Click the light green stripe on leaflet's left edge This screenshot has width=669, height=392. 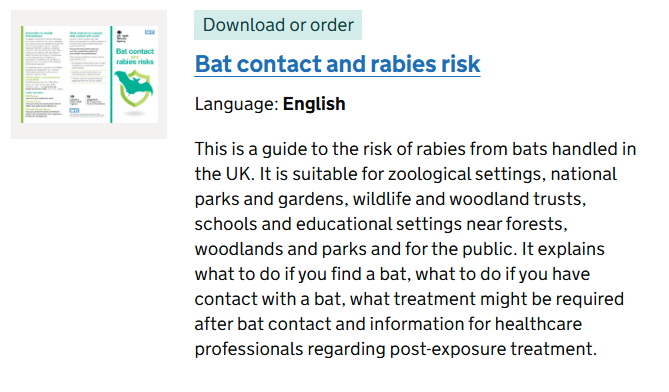[x=22, y=74]
